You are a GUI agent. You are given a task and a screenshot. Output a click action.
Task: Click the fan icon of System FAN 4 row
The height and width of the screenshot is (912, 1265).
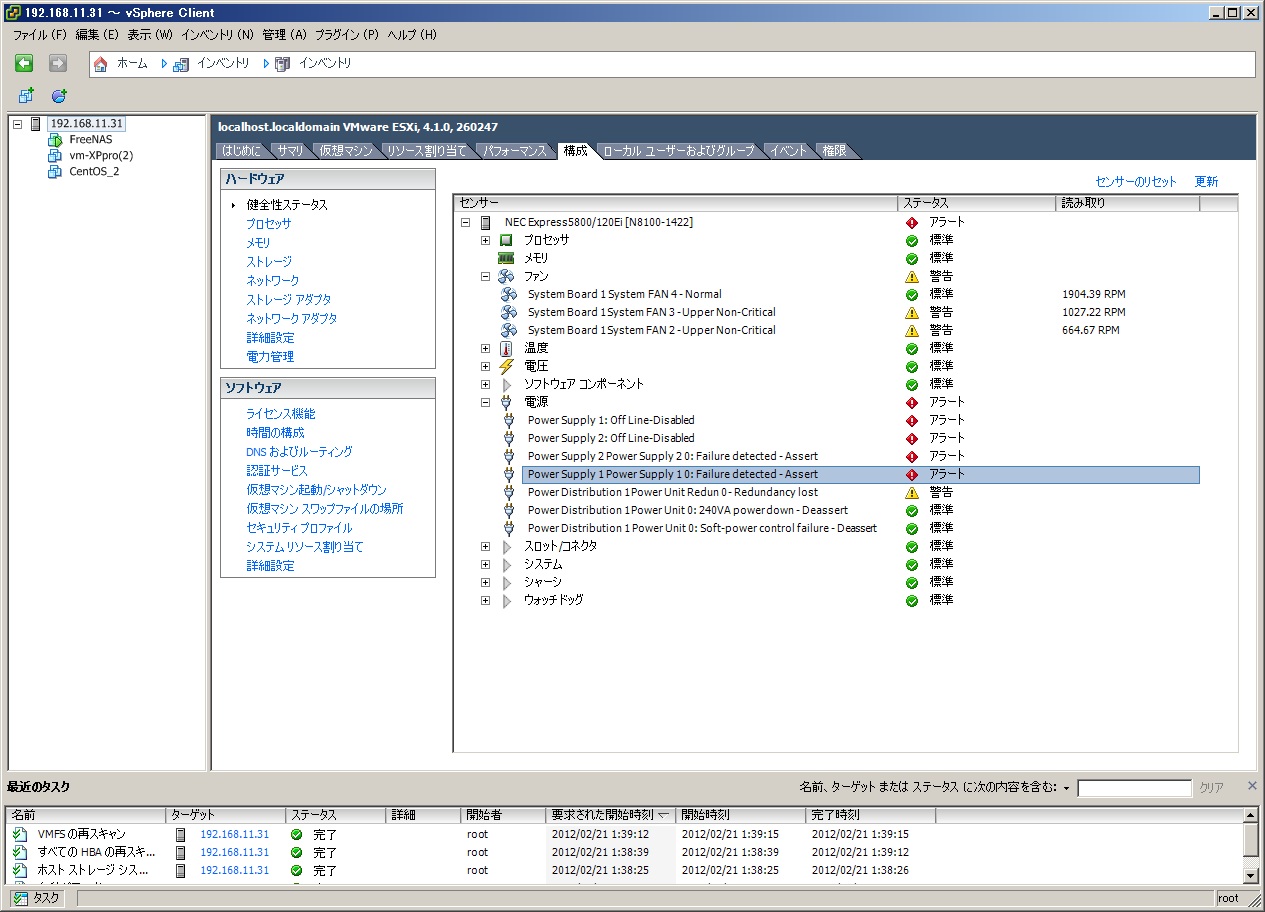click(x=509, y=294)
